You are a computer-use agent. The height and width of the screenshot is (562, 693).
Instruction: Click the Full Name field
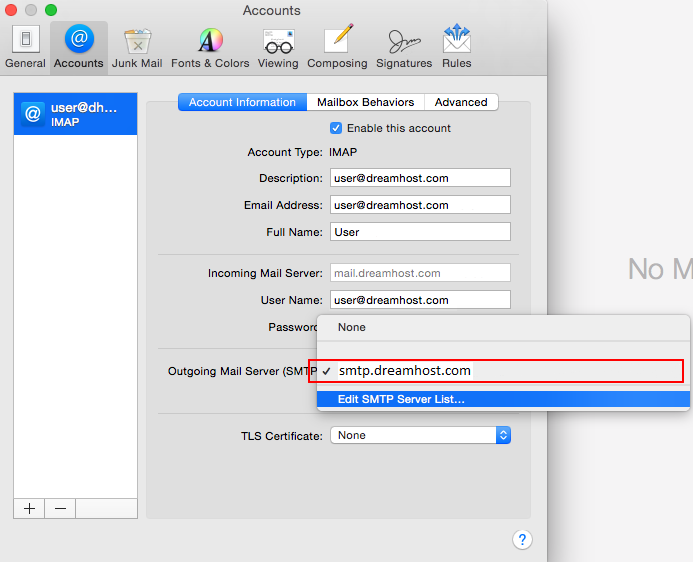420,232
